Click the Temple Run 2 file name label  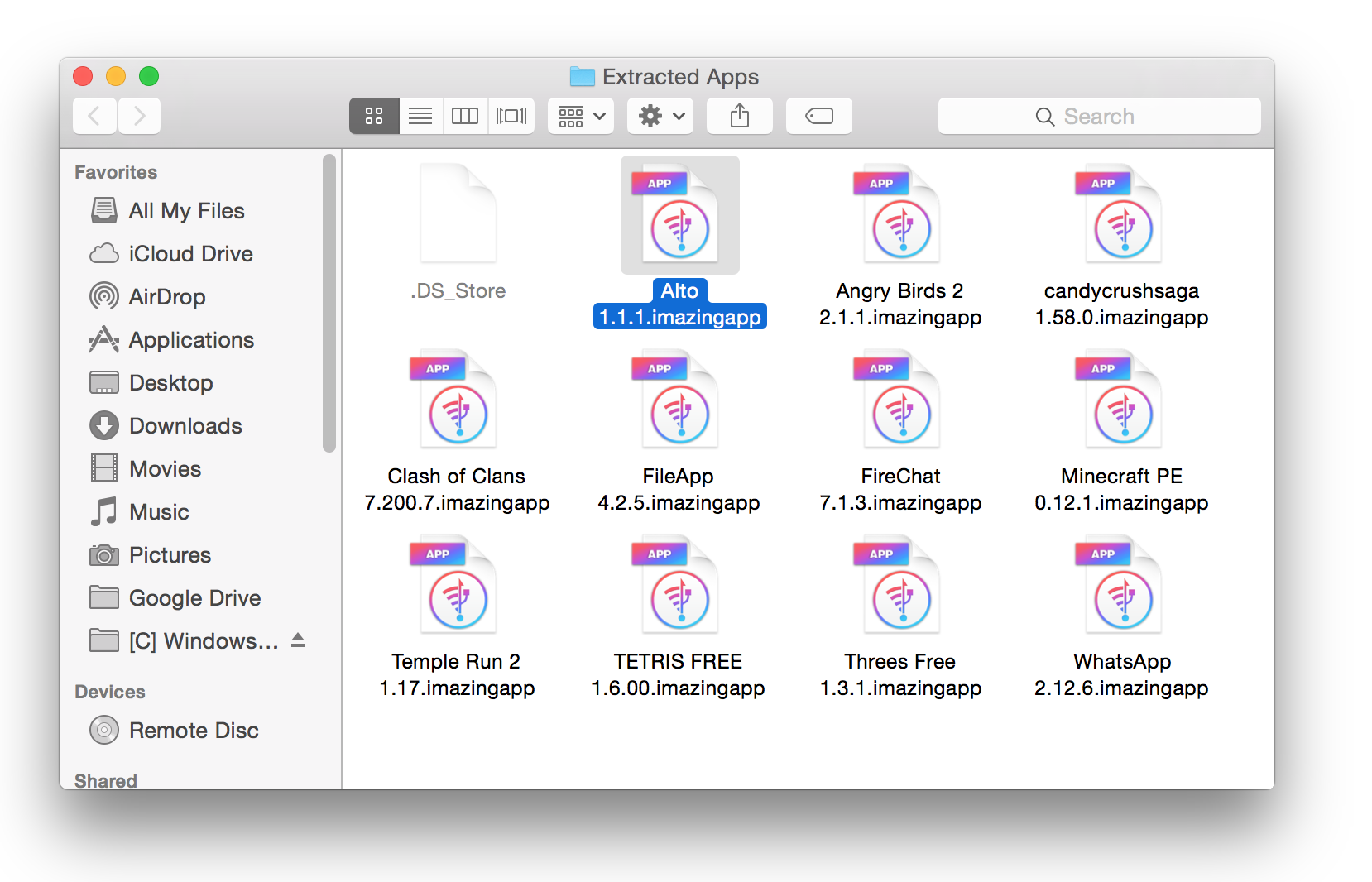coord(457,674)
